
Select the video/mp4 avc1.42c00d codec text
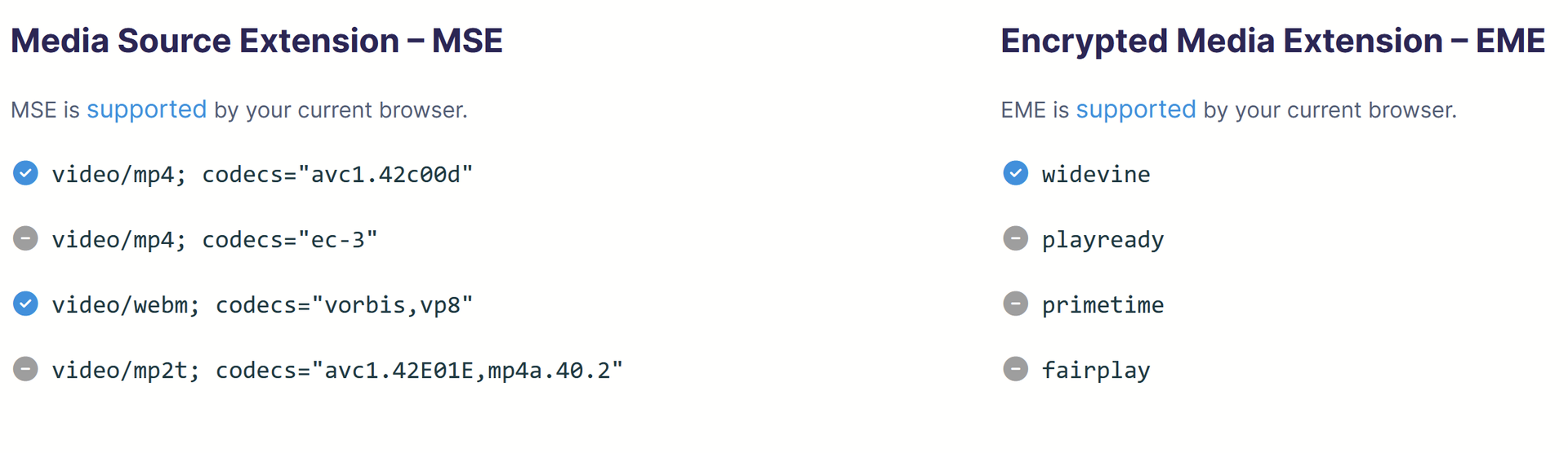pyautogui.click(x=262, y=175)
